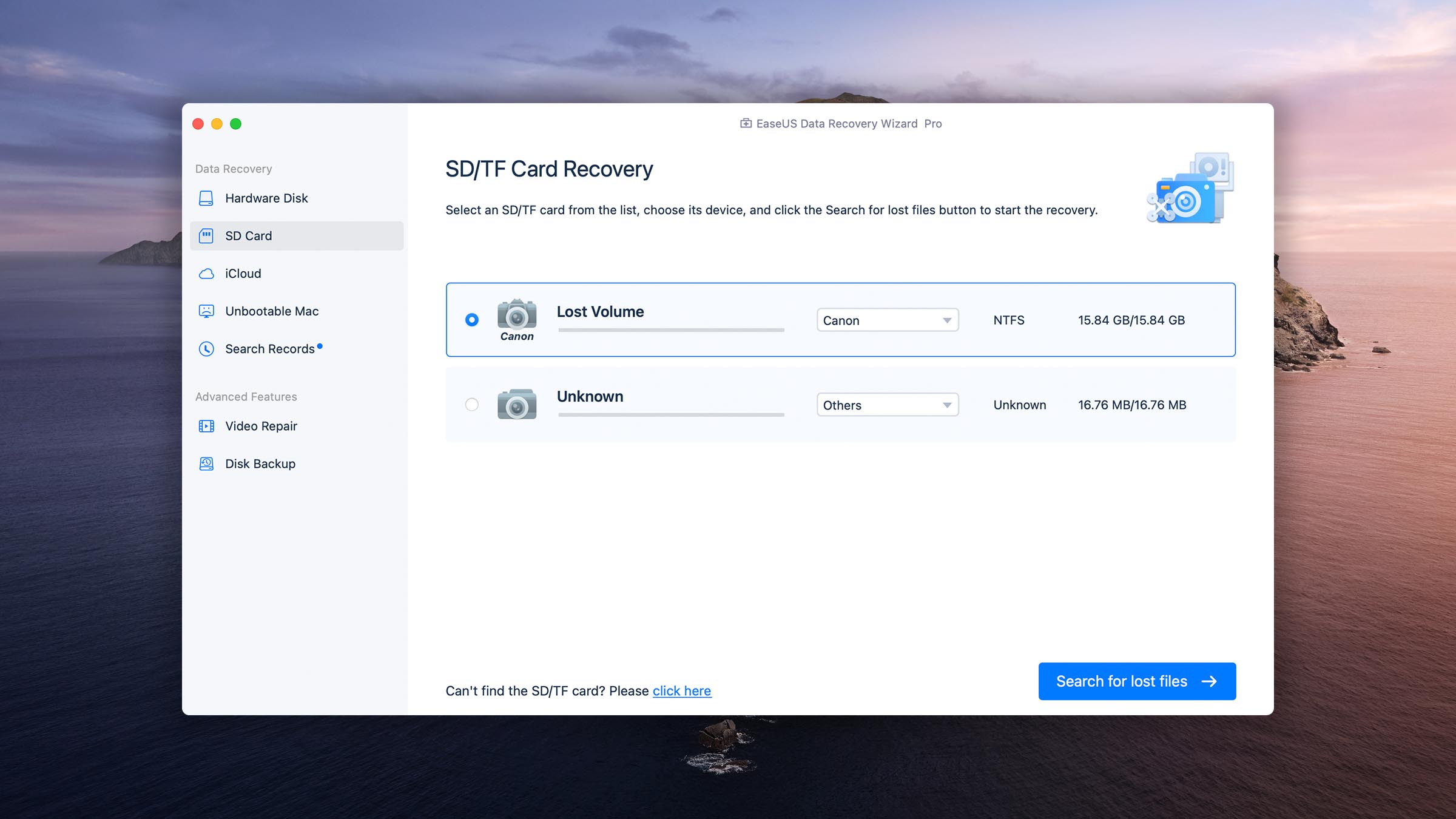
Task: Select the Lost Volume radio button
Action: click(x=471, y=320)
